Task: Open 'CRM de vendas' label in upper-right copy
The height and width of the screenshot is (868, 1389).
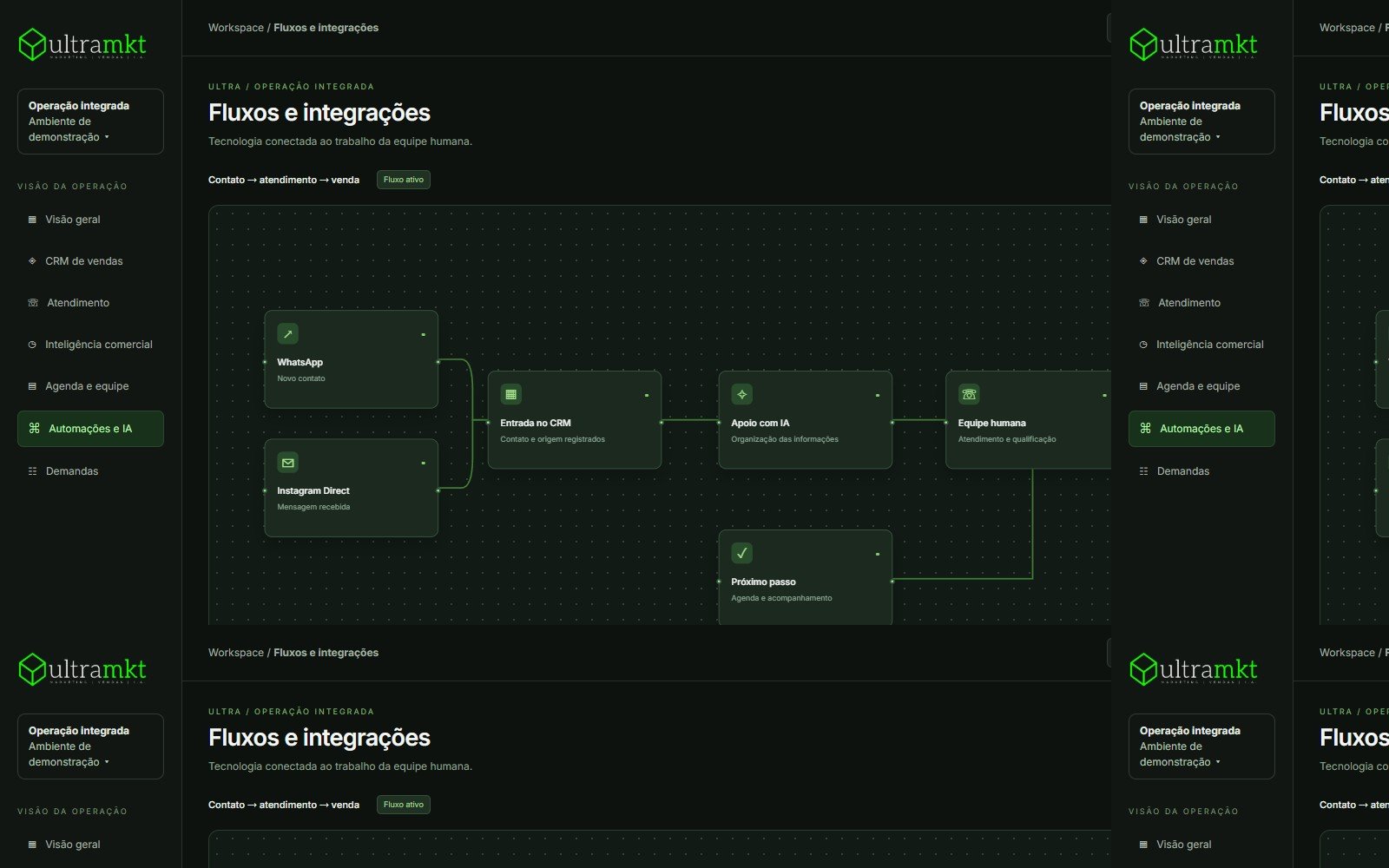Action: pyautogui.click(x=1195, y=261)
